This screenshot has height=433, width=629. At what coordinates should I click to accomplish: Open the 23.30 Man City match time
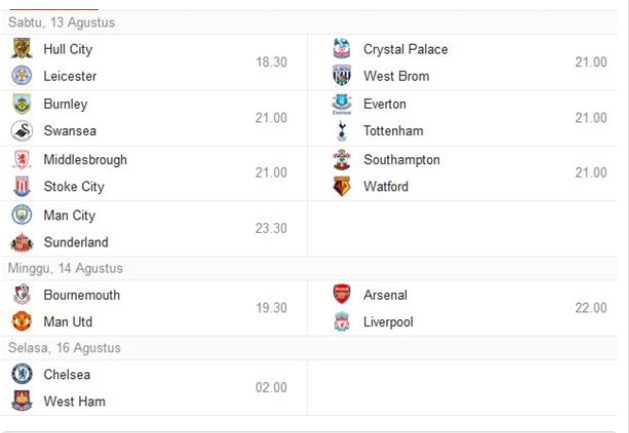tap(271, 228)
